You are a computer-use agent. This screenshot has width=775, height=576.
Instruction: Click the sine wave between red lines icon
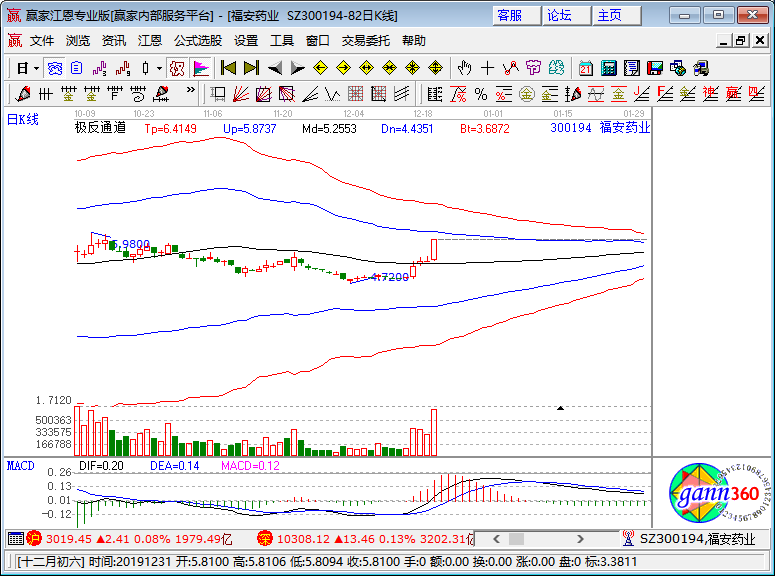[596, 93]
